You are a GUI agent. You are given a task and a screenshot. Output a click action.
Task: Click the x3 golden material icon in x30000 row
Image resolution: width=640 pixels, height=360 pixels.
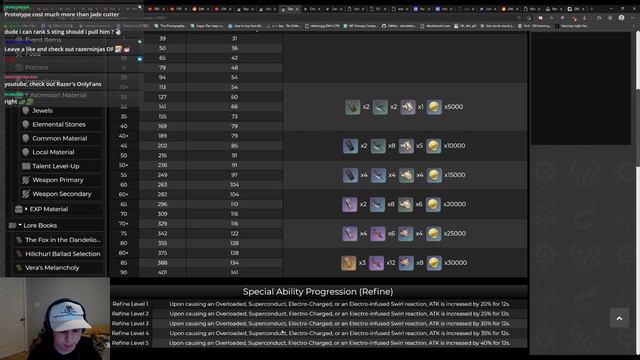pos(349,263)
